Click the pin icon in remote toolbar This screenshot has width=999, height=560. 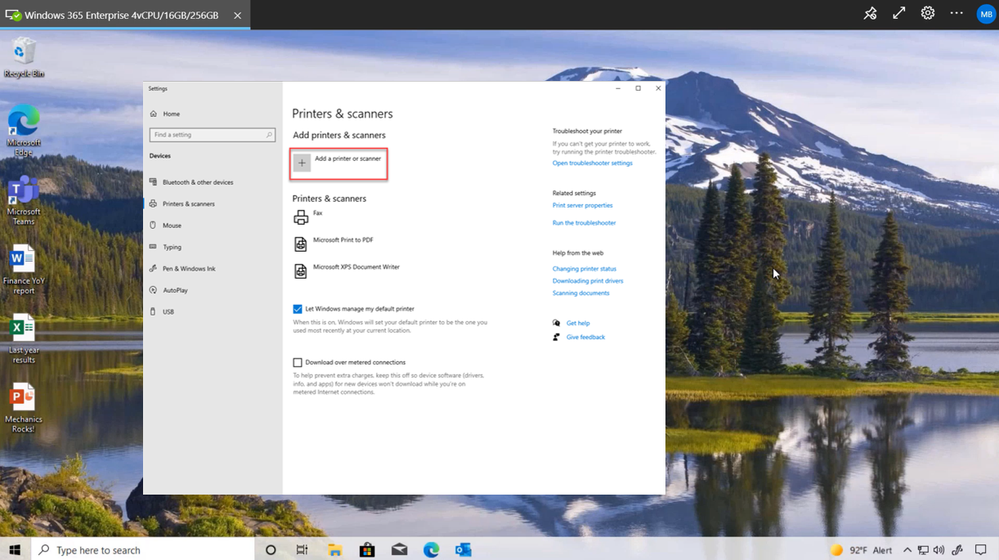pos(870,13)
